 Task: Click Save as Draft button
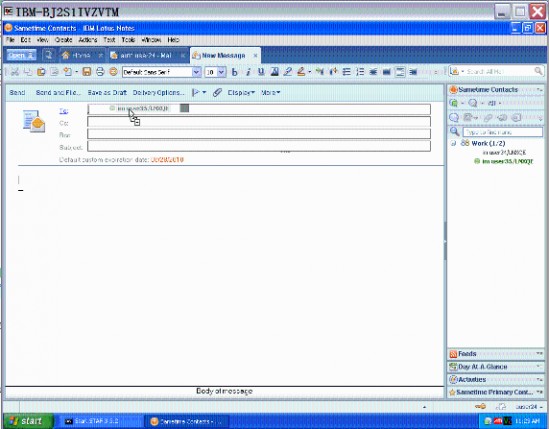107,92
